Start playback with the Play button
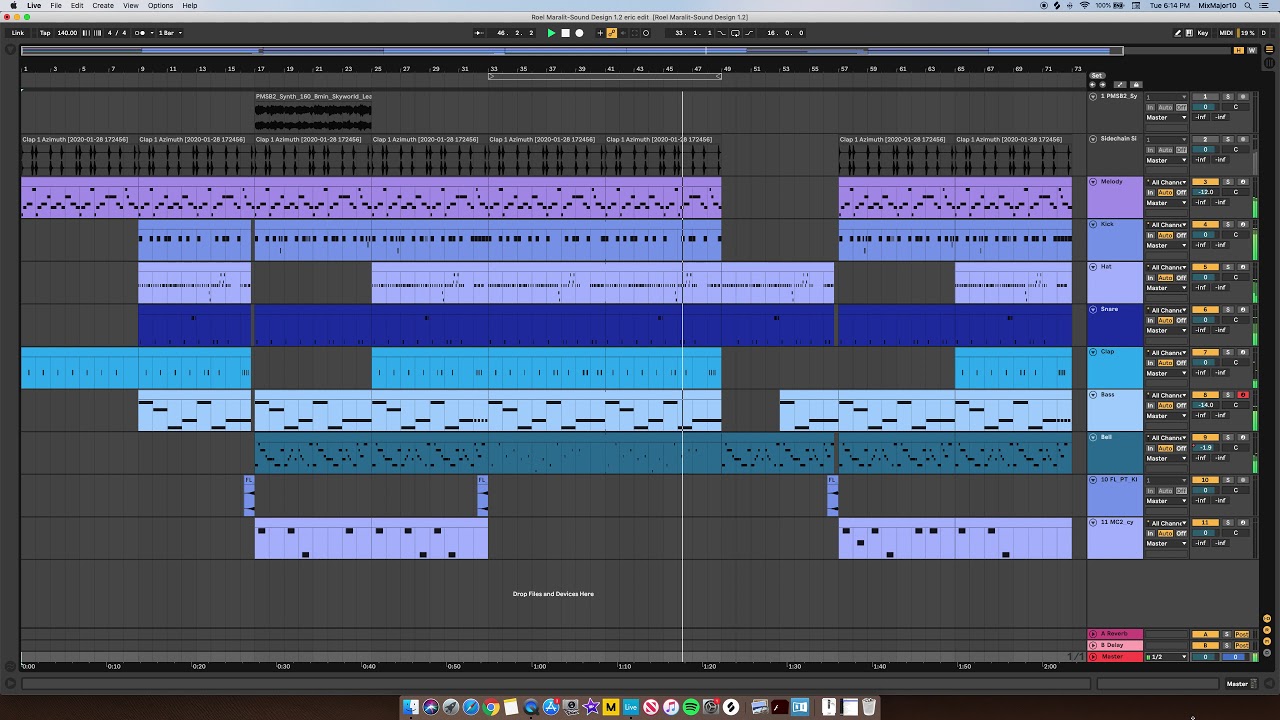 pos(551,33)
